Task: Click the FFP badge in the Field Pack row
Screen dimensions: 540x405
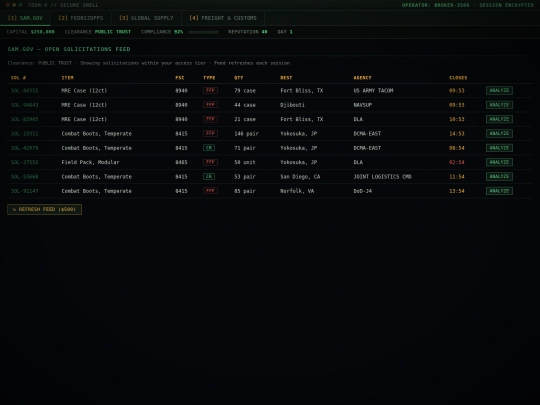Action: coord(210,162)
